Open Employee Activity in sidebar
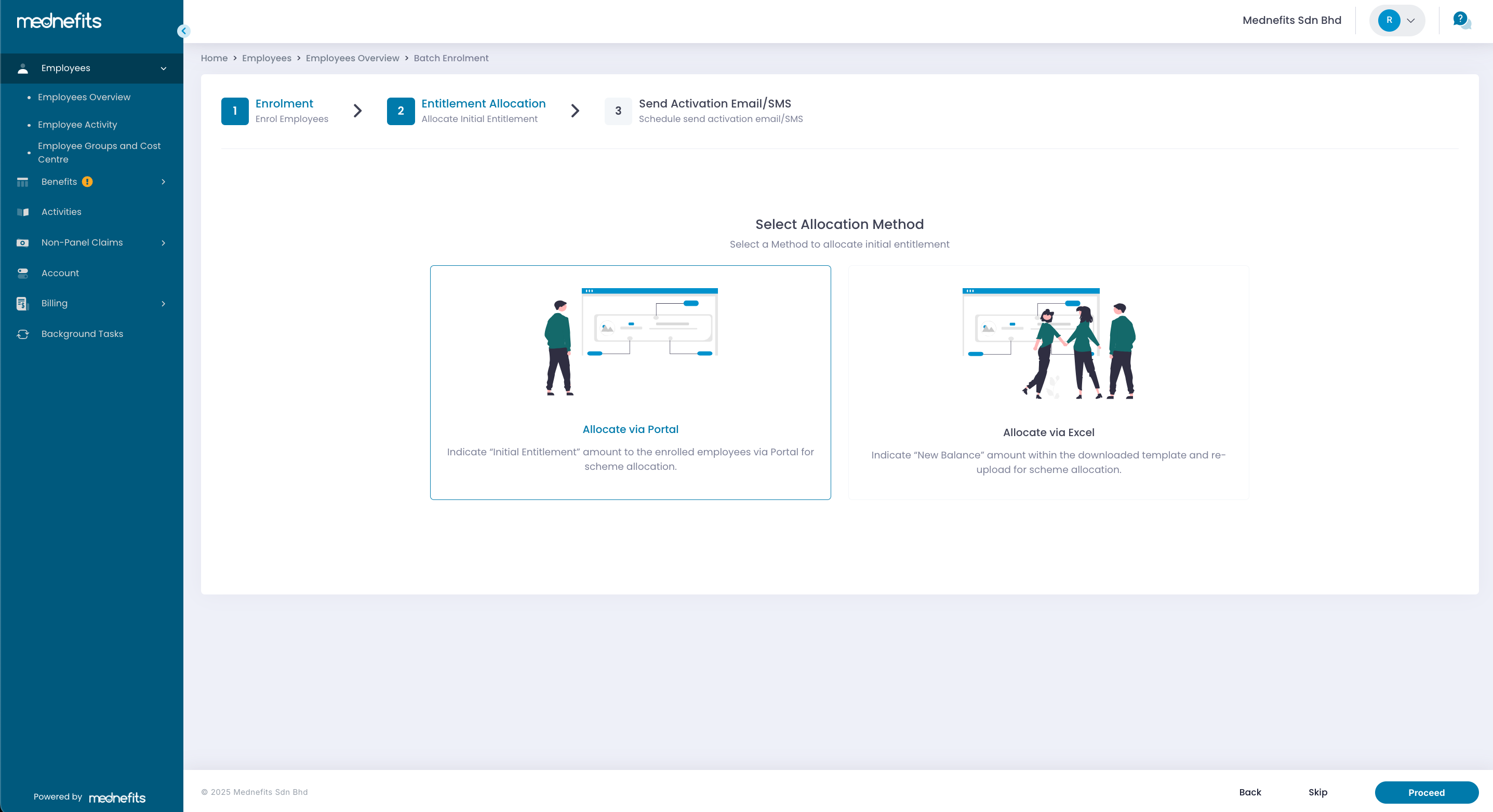This screenshot has height=812, width=1493. coord(77,125)
